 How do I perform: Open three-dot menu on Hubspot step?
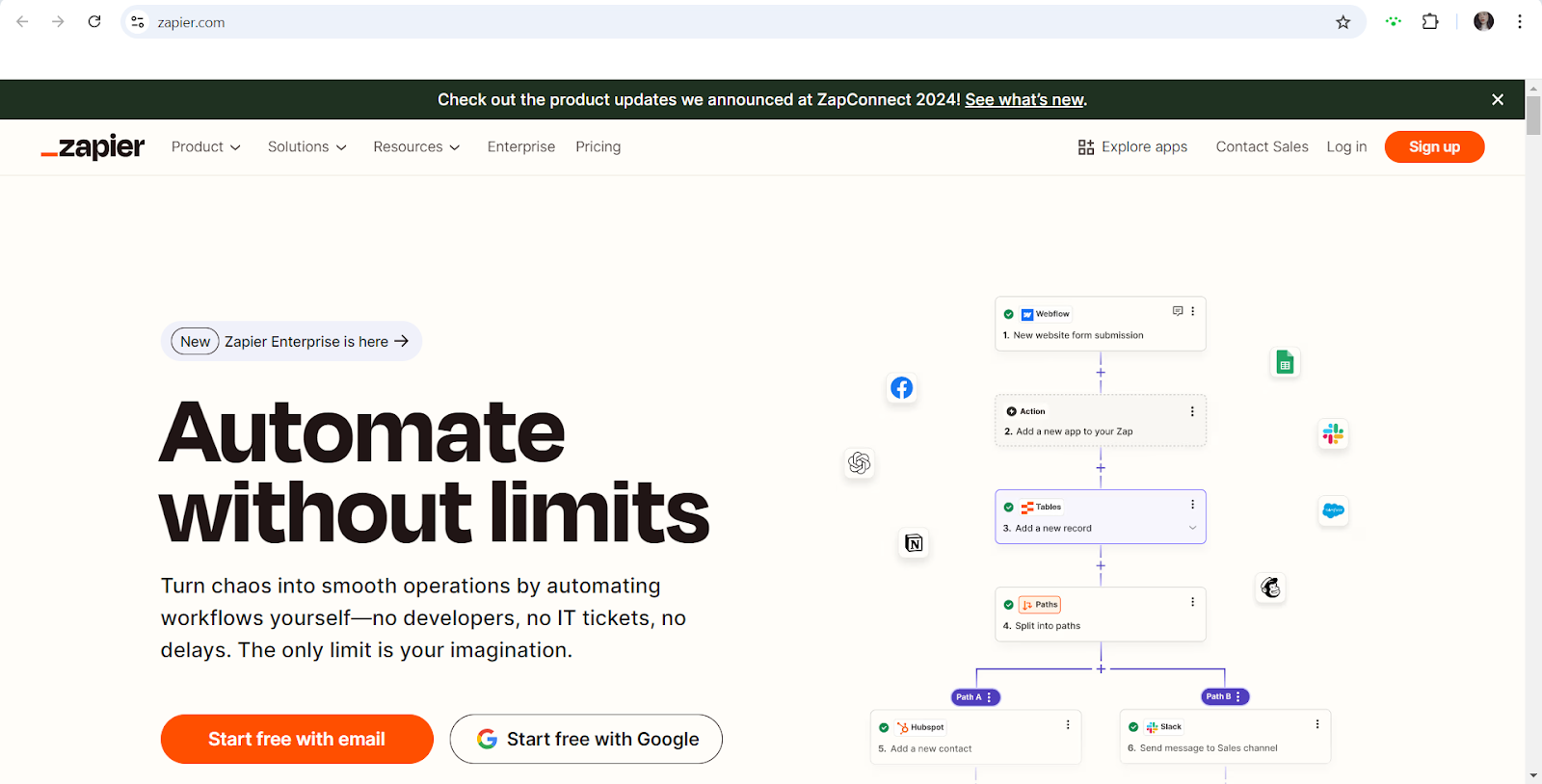click(1068, 724)
